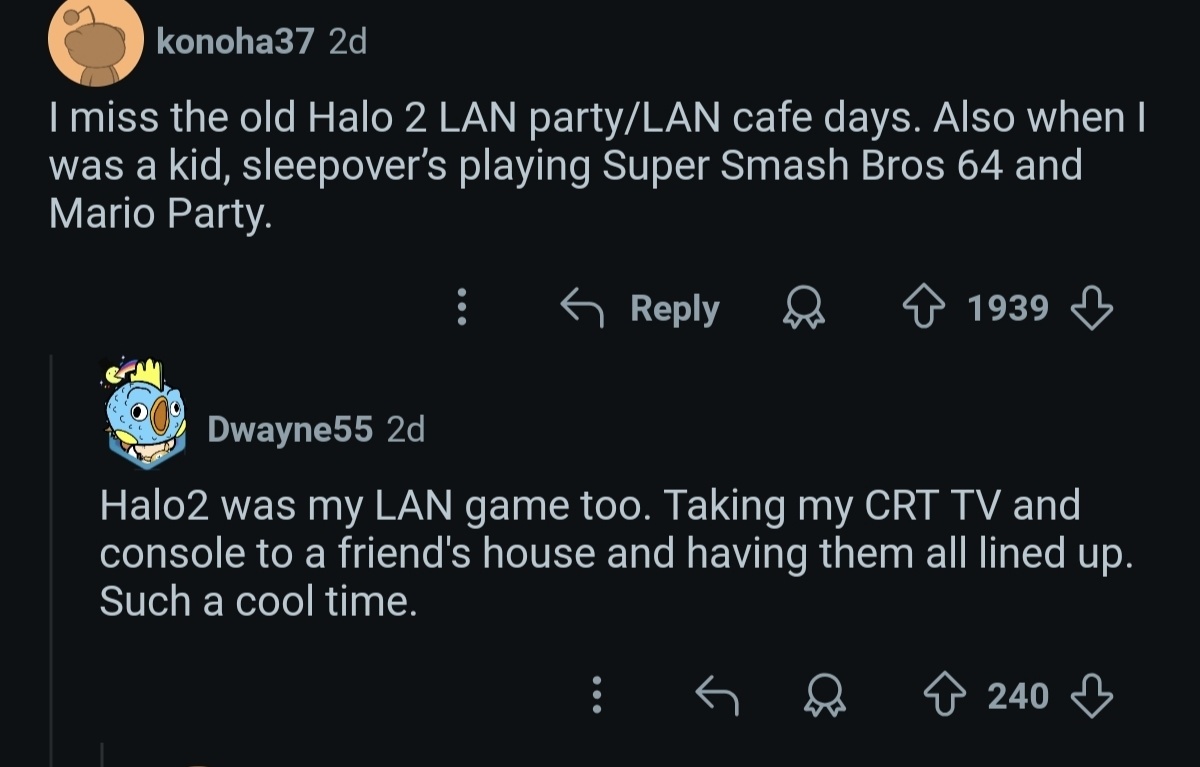1200x767 pixels.
Task: Downvote Dwayne55's comment
Action: [1091, 694]
